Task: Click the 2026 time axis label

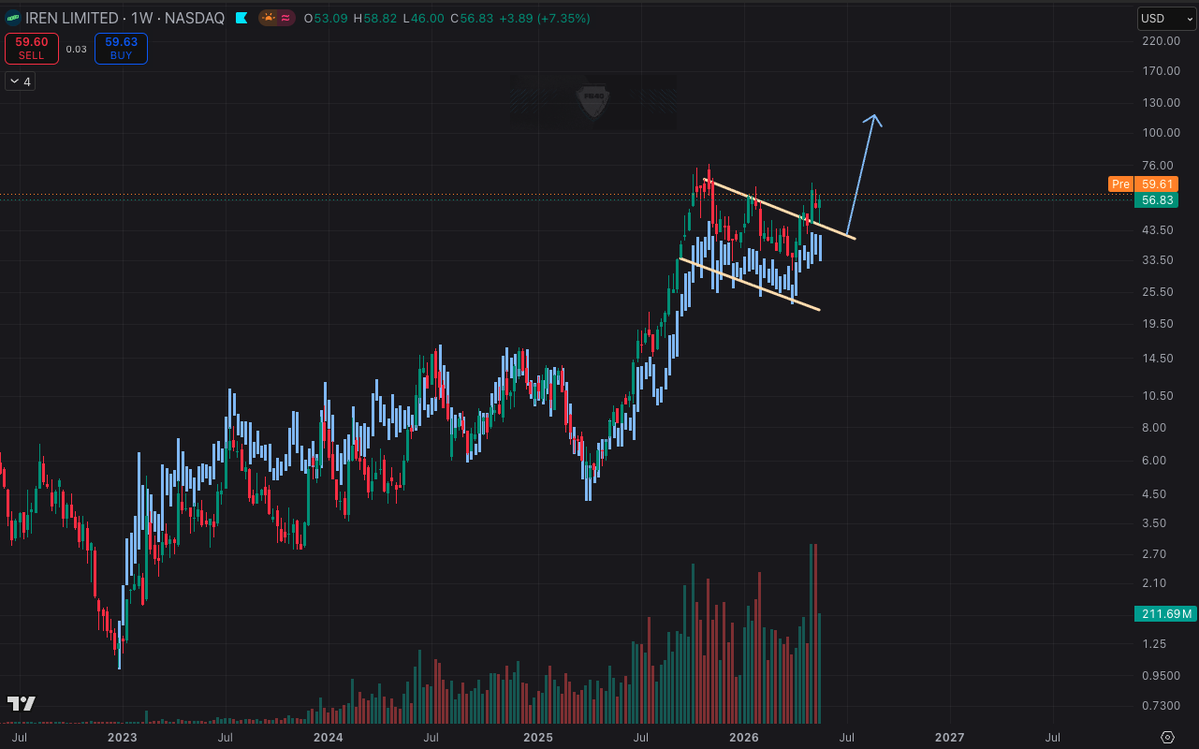Action: pyautogui.click(x=744, y=738)
